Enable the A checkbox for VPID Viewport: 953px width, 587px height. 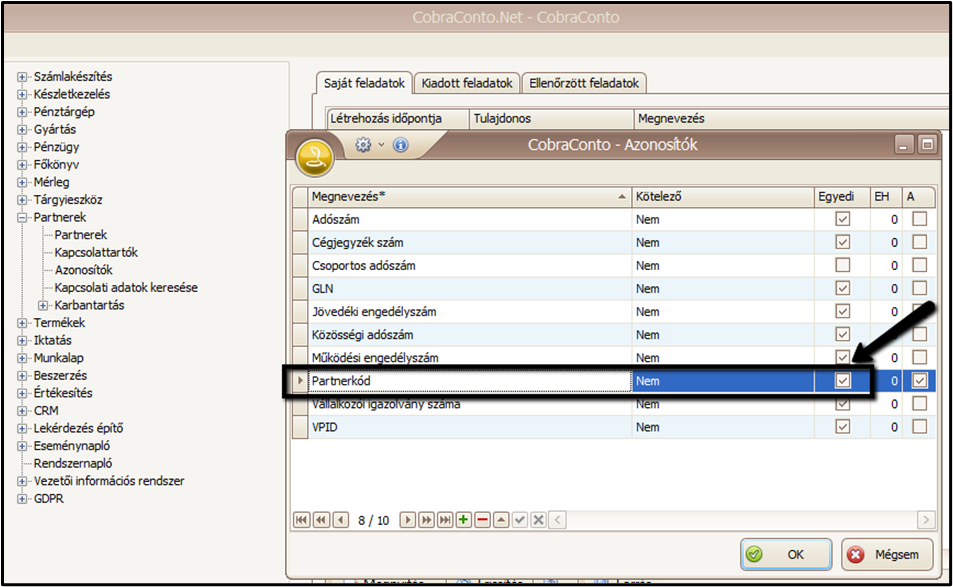click(x=920, y=427)
